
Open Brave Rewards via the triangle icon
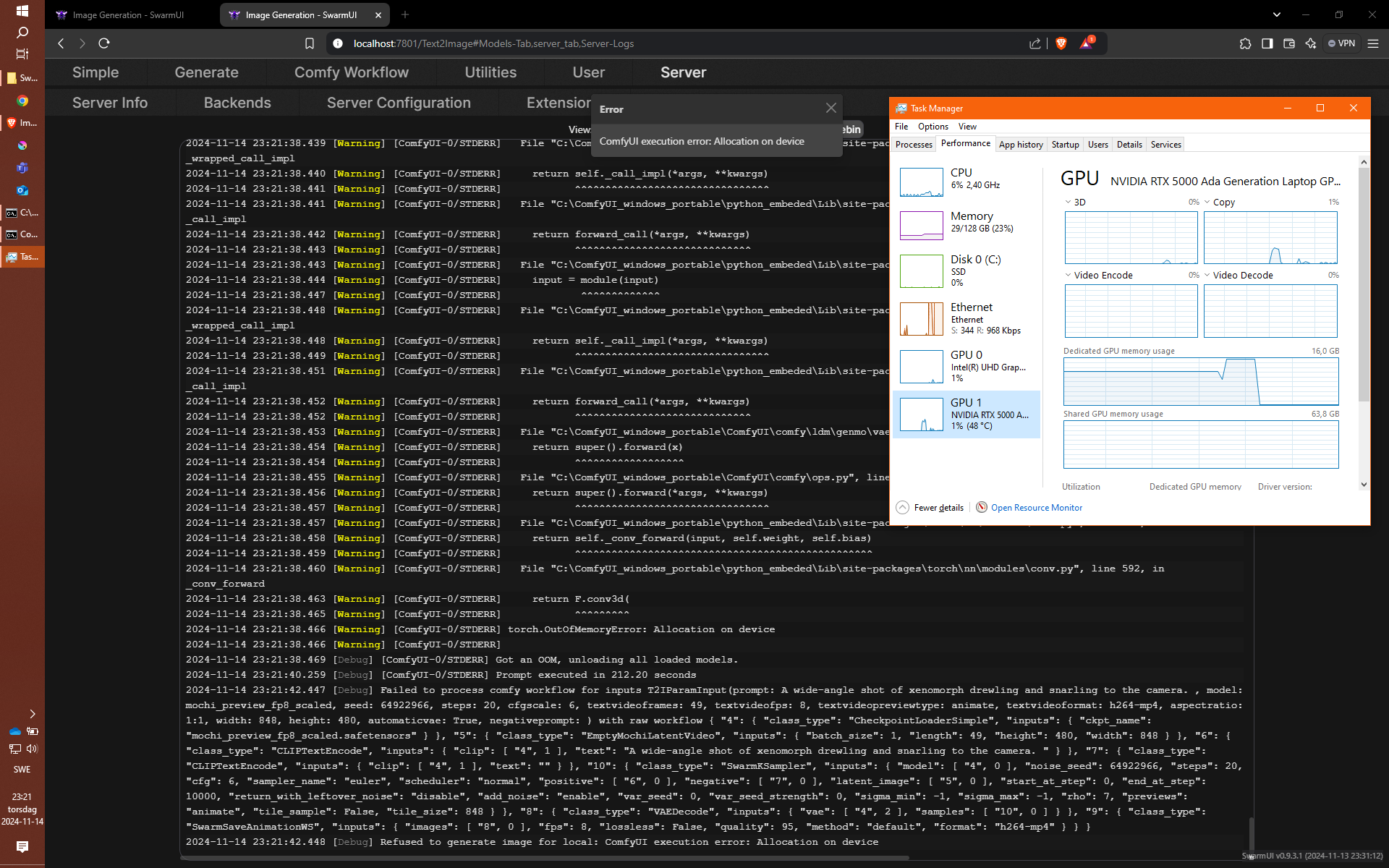[1085, 43]
